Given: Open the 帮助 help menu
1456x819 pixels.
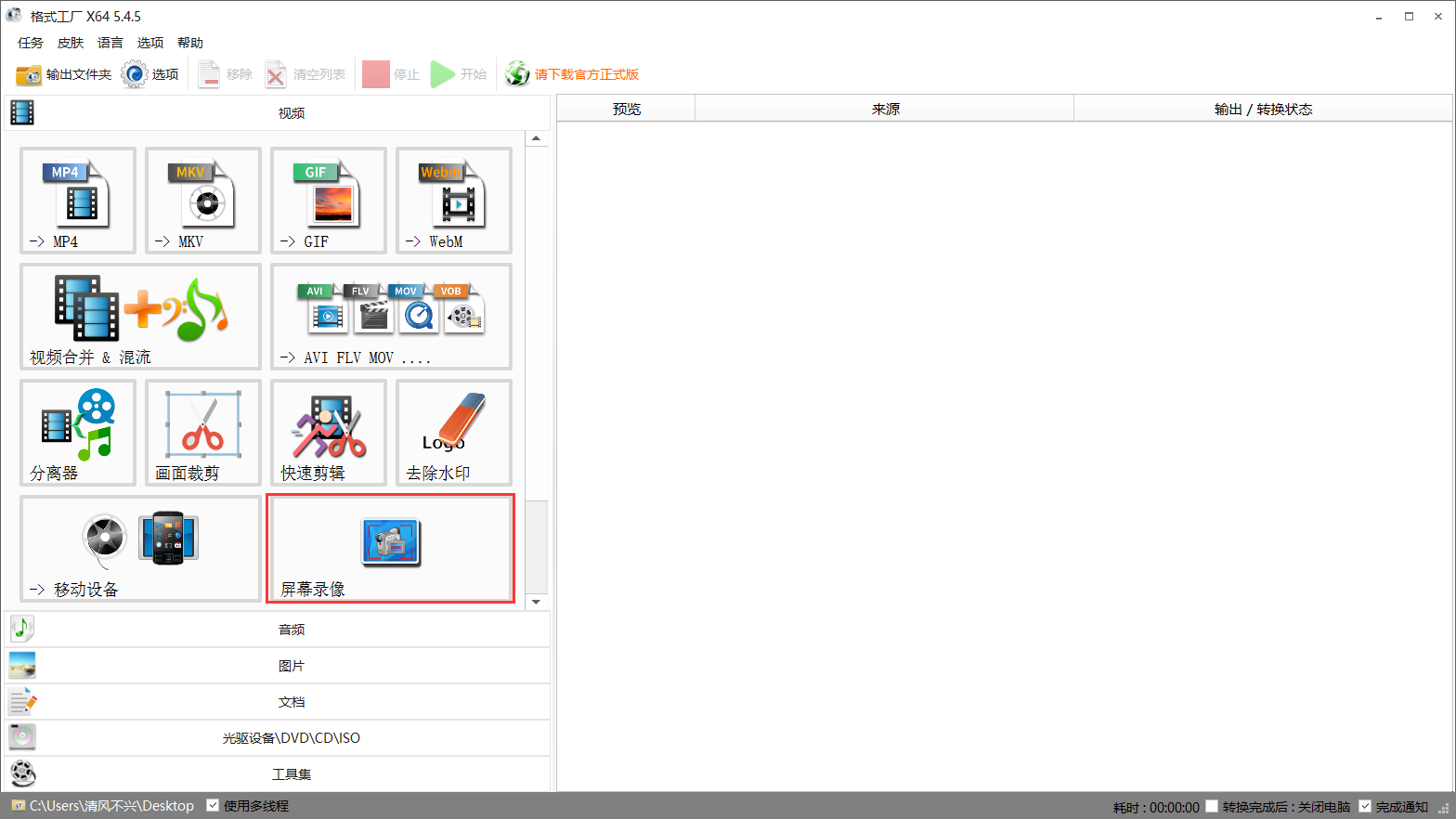Looking at the screenshot, I should pos(190,43).
